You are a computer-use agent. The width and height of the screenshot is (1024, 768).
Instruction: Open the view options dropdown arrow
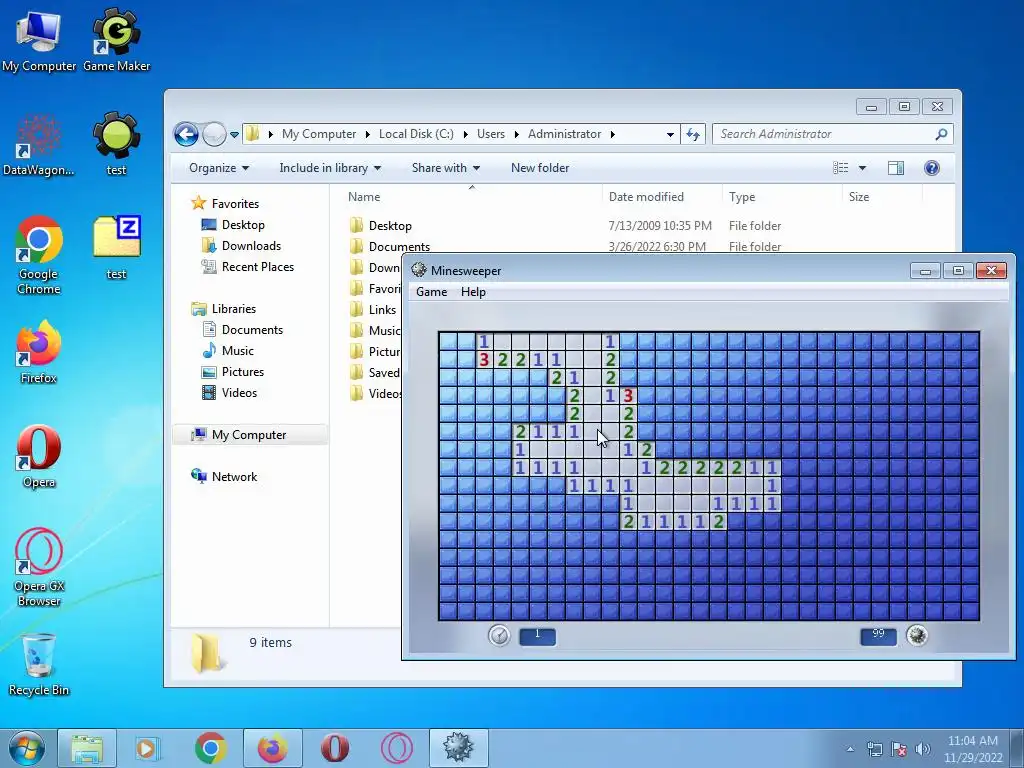pyautogui.click(x=862, y=168)
